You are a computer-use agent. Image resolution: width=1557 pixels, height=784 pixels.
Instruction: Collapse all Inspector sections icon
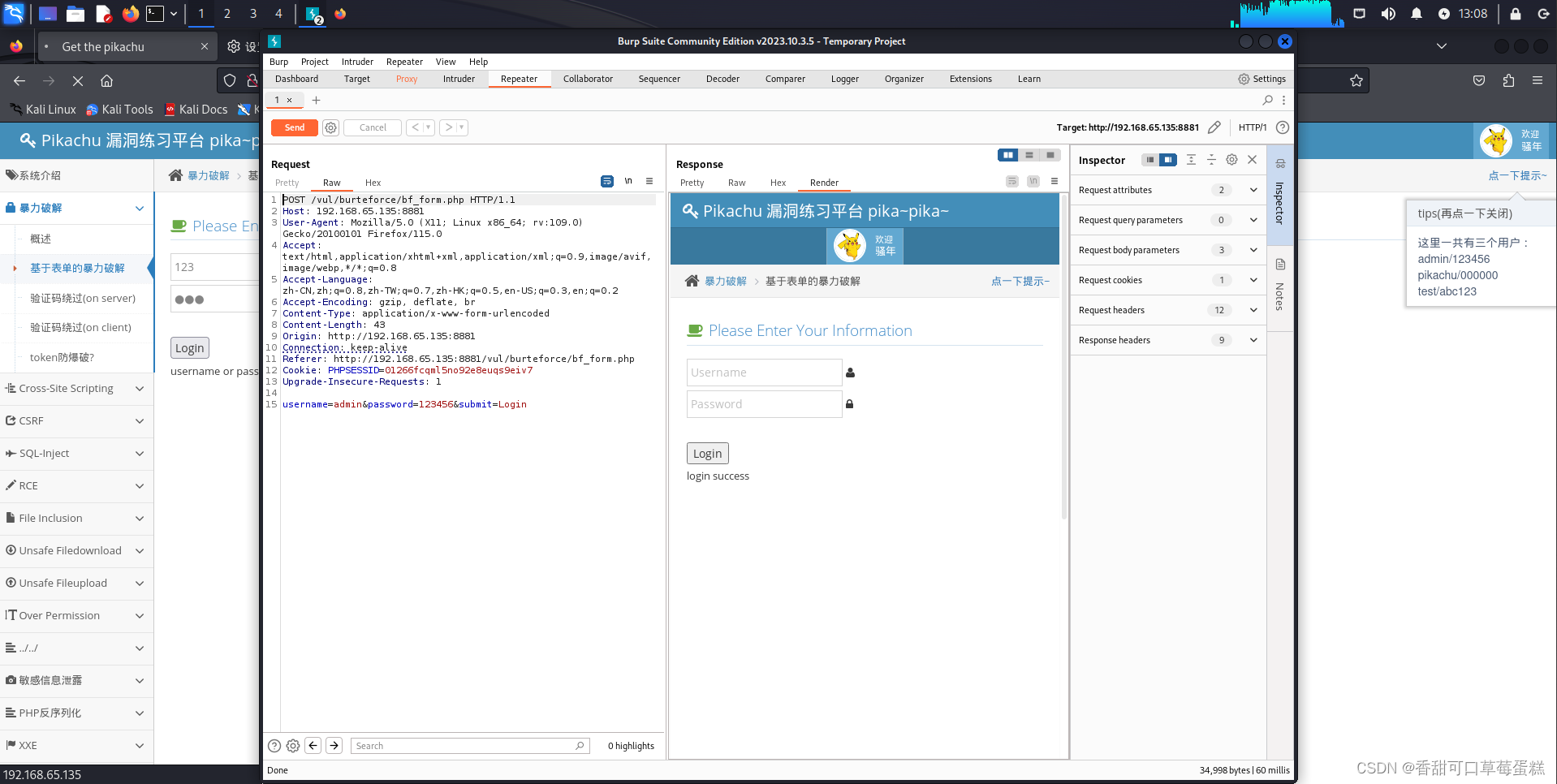(1211, 160)
